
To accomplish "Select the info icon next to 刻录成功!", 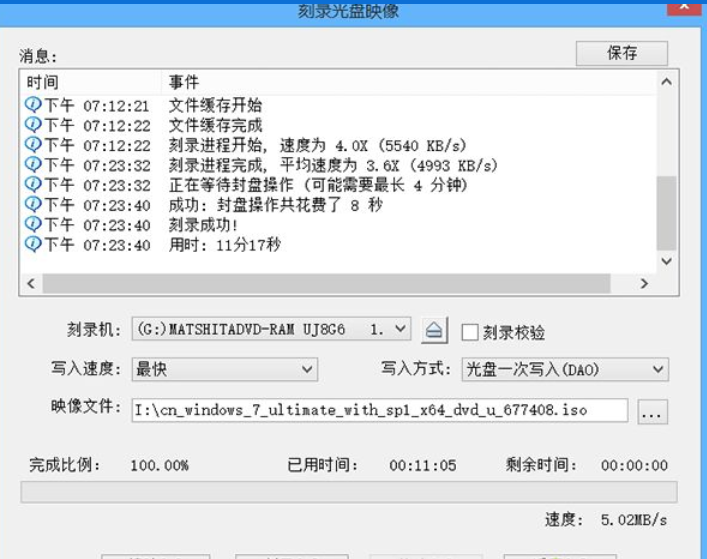I will pyautogui.click(x=33, y=225).
